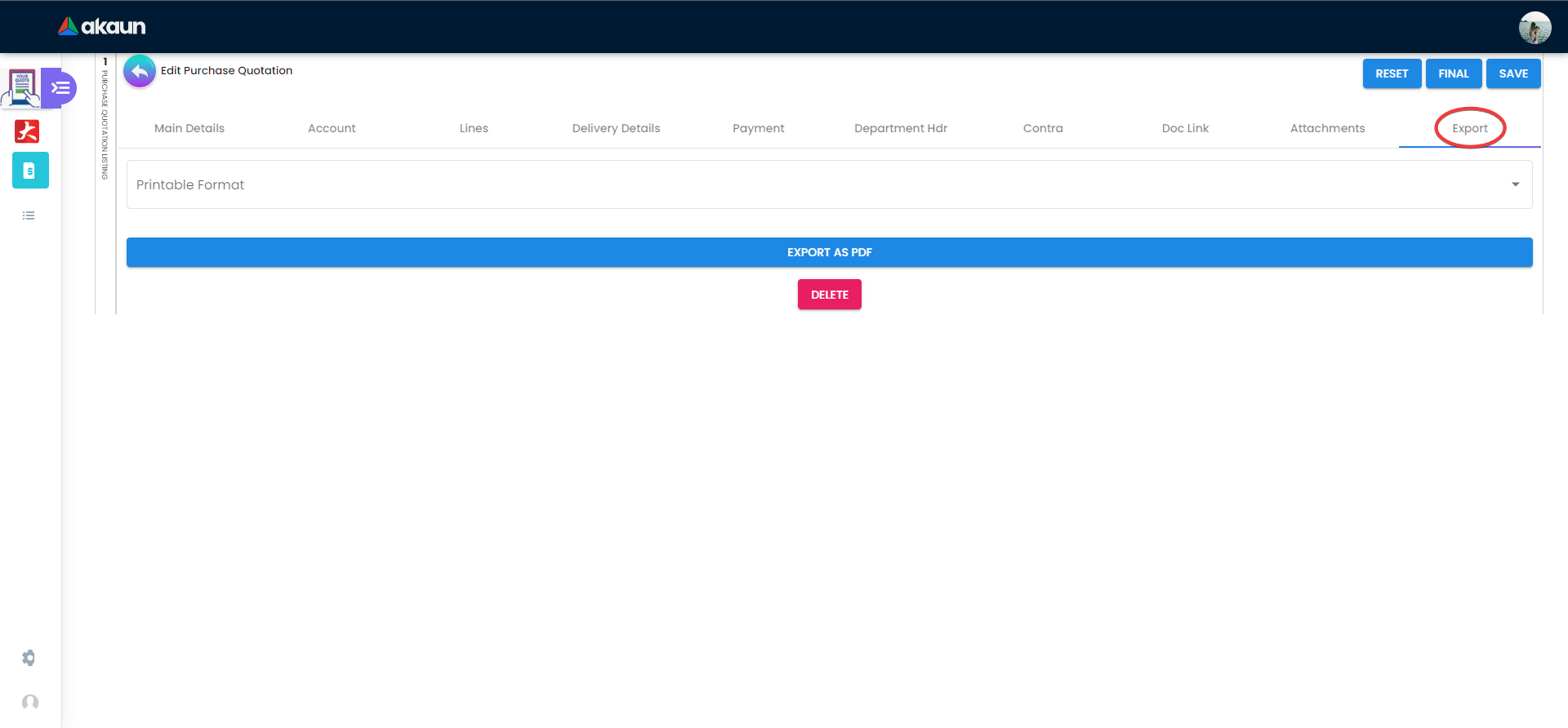
Task: Click the Printable Format dropdown arrow
Action: 1516,184
